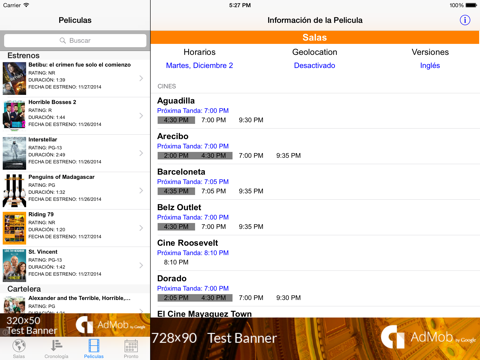
Task: Open the Salas tab icon
Action: click(19, 348)
